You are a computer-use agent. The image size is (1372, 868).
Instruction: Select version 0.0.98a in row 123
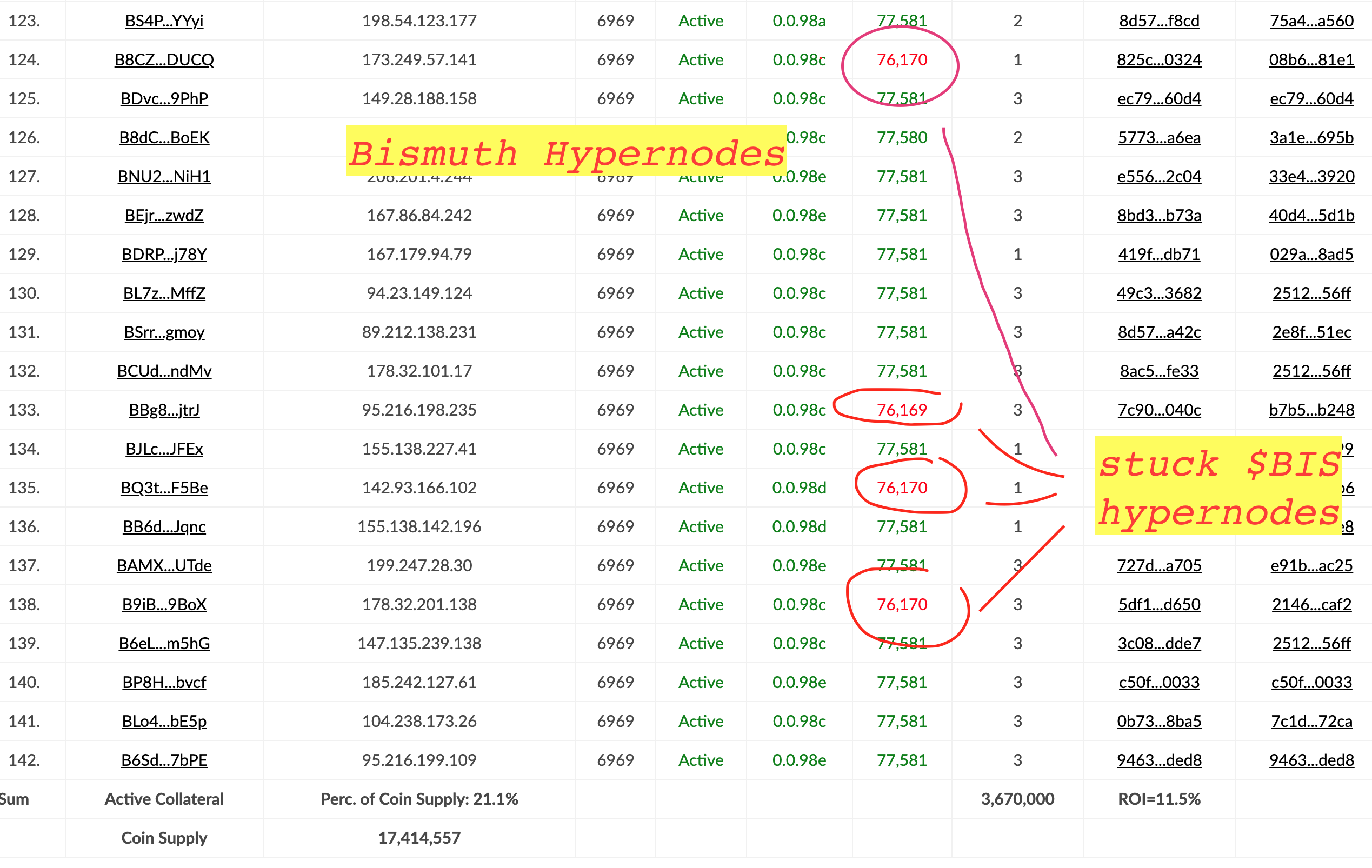point(799,21)
